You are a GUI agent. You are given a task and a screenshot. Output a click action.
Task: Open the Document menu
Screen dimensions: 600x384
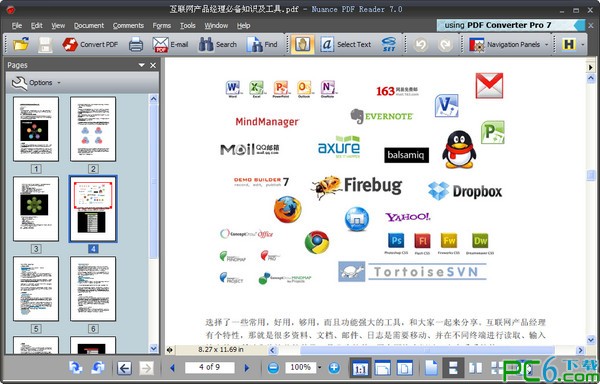click(89, 26)
